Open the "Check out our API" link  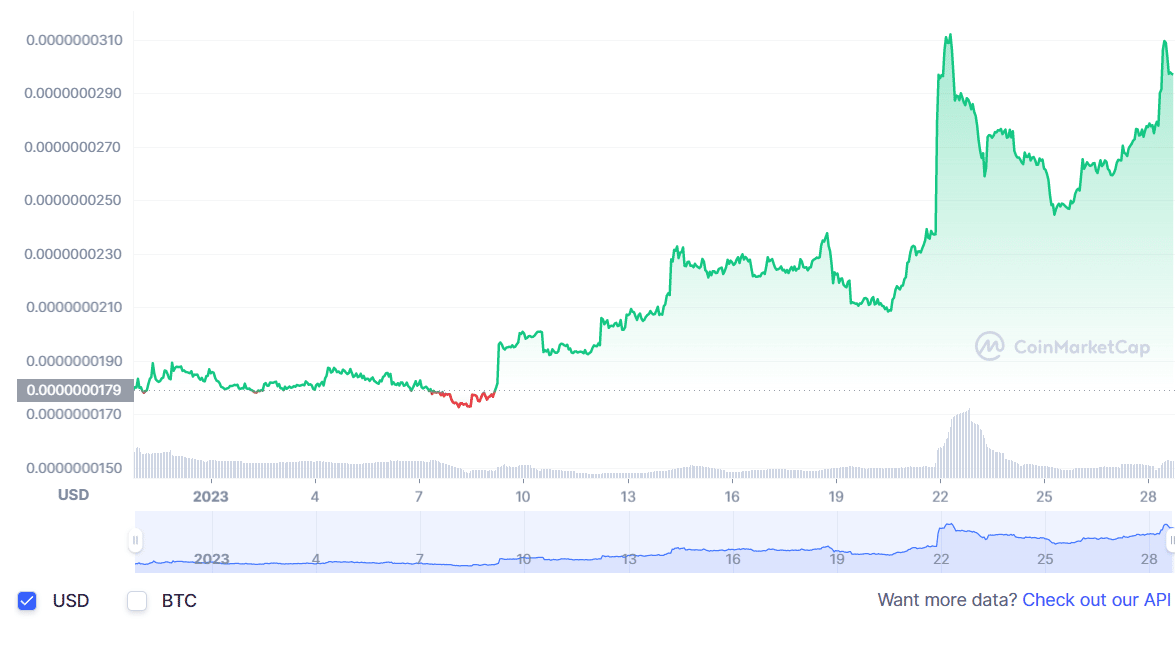tap(1096, 600)
